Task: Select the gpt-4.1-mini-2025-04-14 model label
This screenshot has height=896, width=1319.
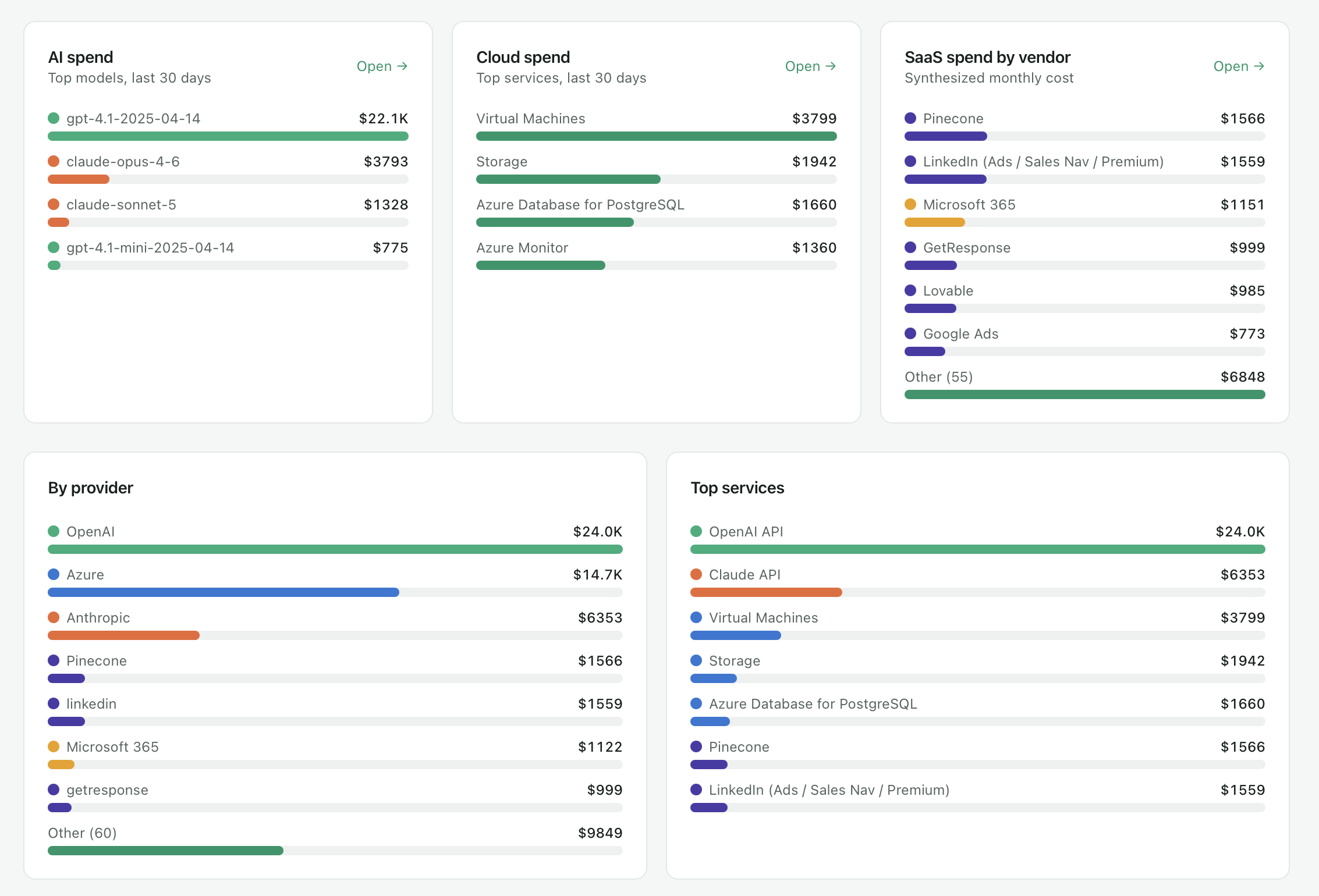Action: (150, 248)
